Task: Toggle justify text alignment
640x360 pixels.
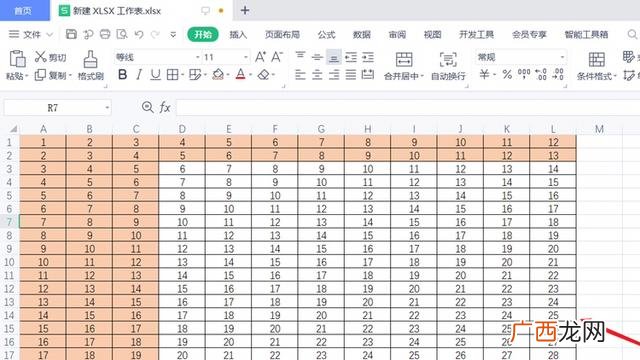Action: tap(351, 75)
